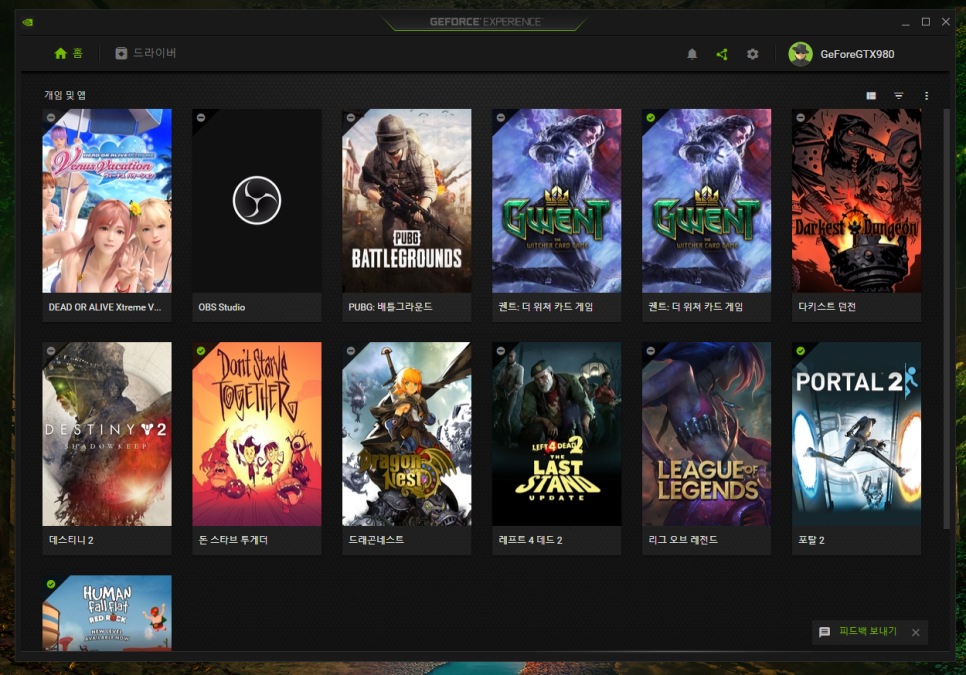Click the green check on Human Fall Flat
This screenshot has width=966, height=675.
[x=51, y=584]
